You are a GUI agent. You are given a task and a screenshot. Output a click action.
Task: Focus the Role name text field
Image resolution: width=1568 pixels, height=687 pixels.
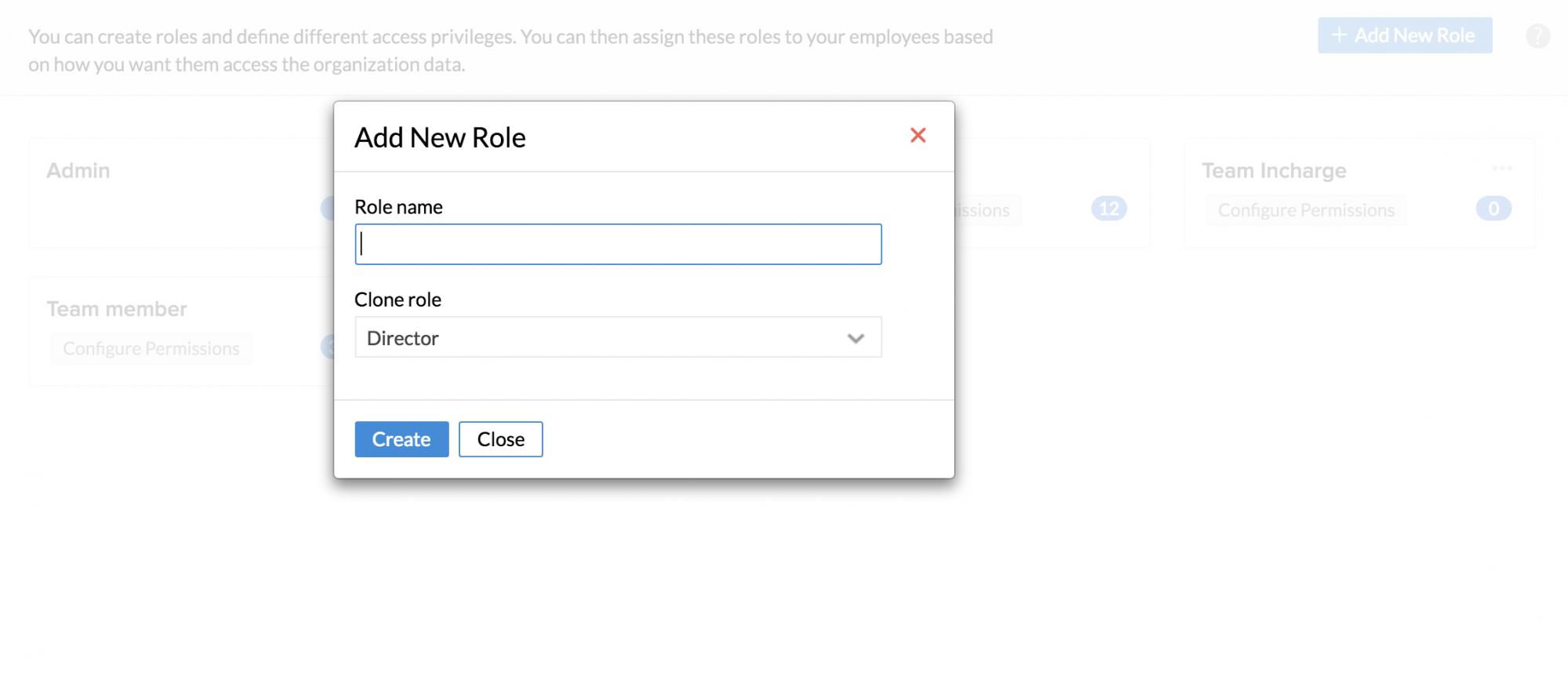pos(618,245)
